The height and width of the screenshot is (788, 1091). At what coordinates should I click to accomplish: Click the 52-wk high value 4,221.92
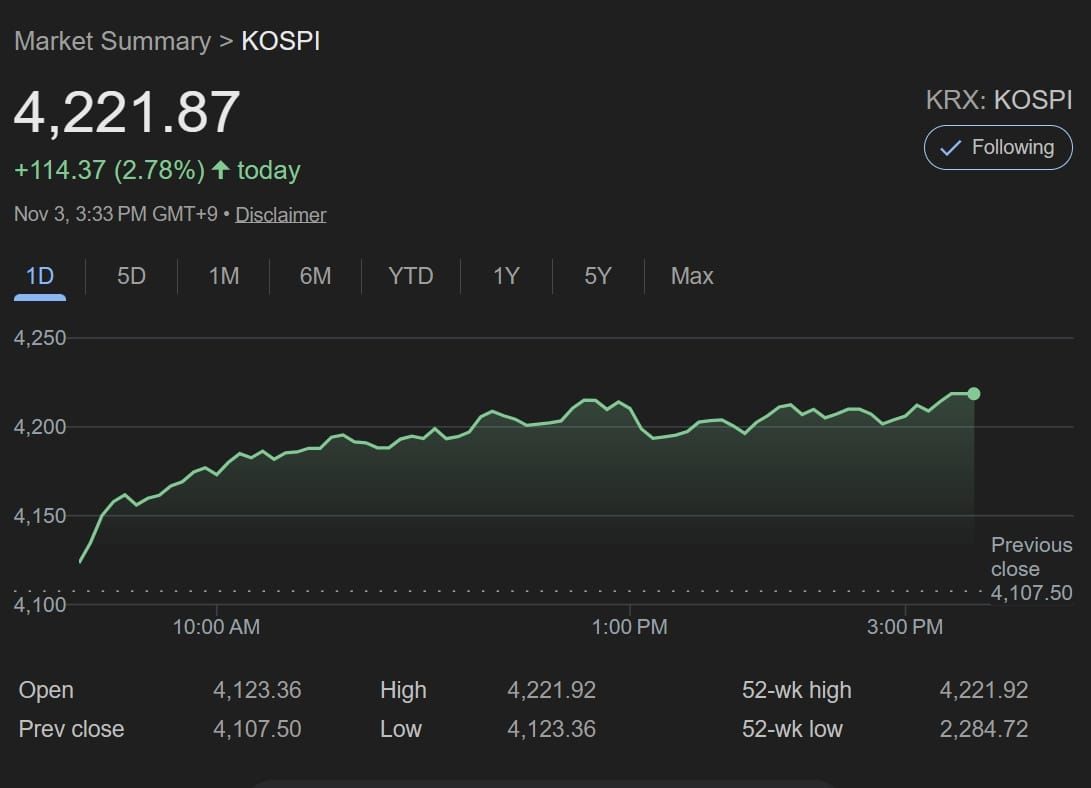[984, 690]
